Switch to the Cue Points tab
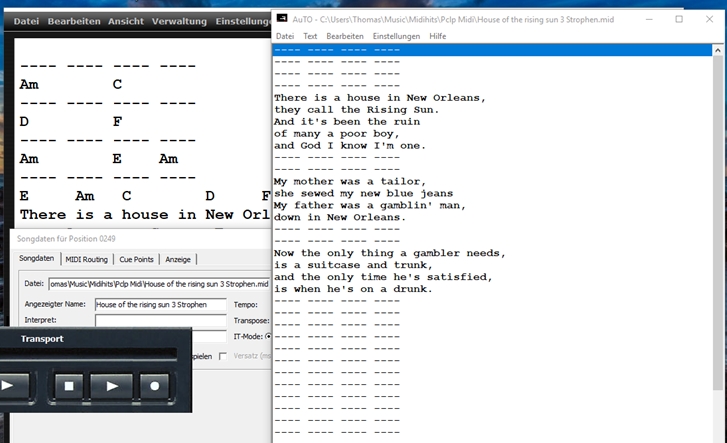Image resolution: width=727 pixels, height=443 pixels. point(136,259)
